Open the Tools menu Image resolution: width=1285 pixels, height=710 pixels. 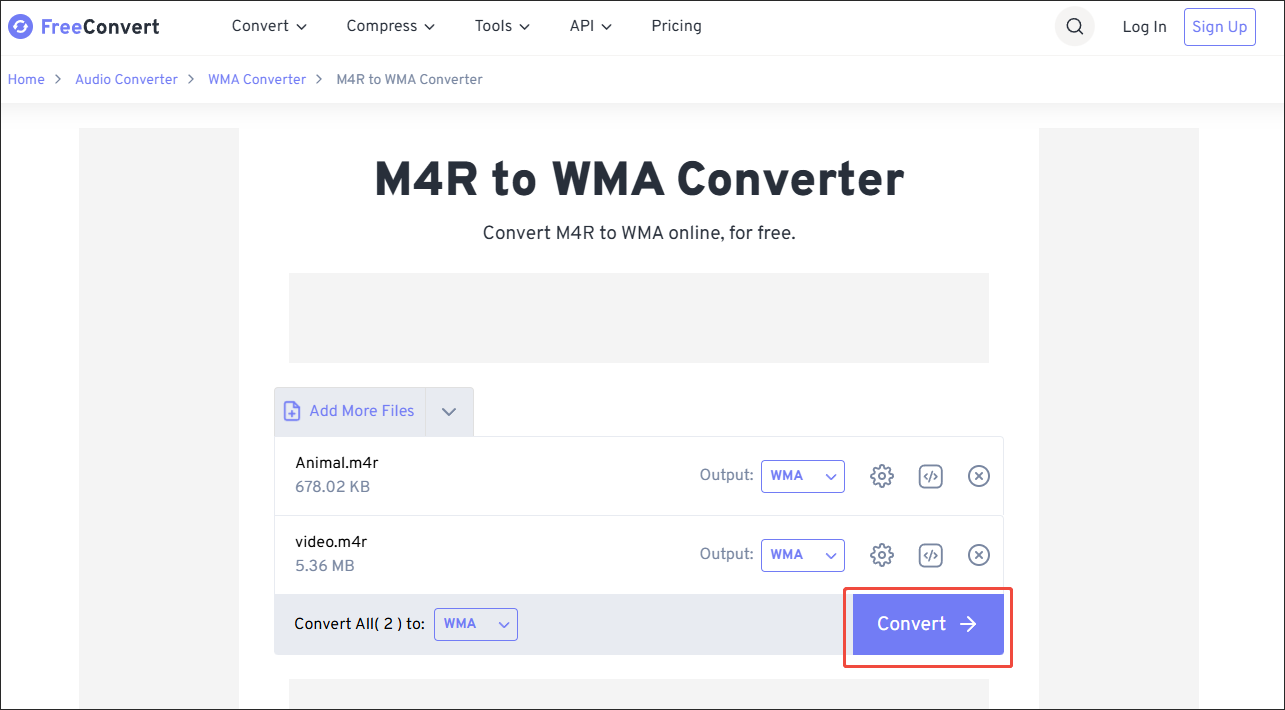502,26
